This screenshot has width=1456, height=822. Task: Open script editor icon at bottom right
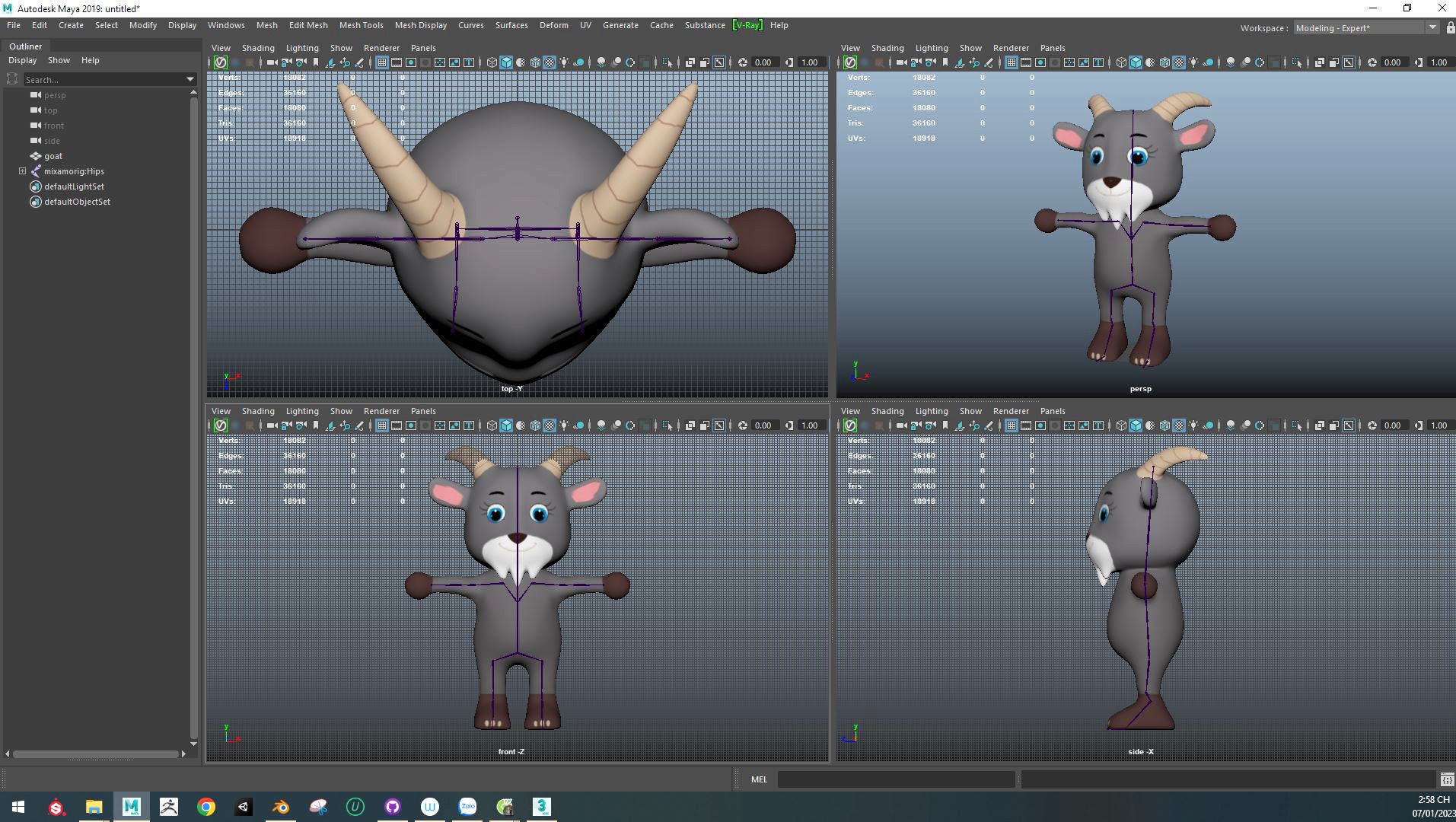[1446, 779]
